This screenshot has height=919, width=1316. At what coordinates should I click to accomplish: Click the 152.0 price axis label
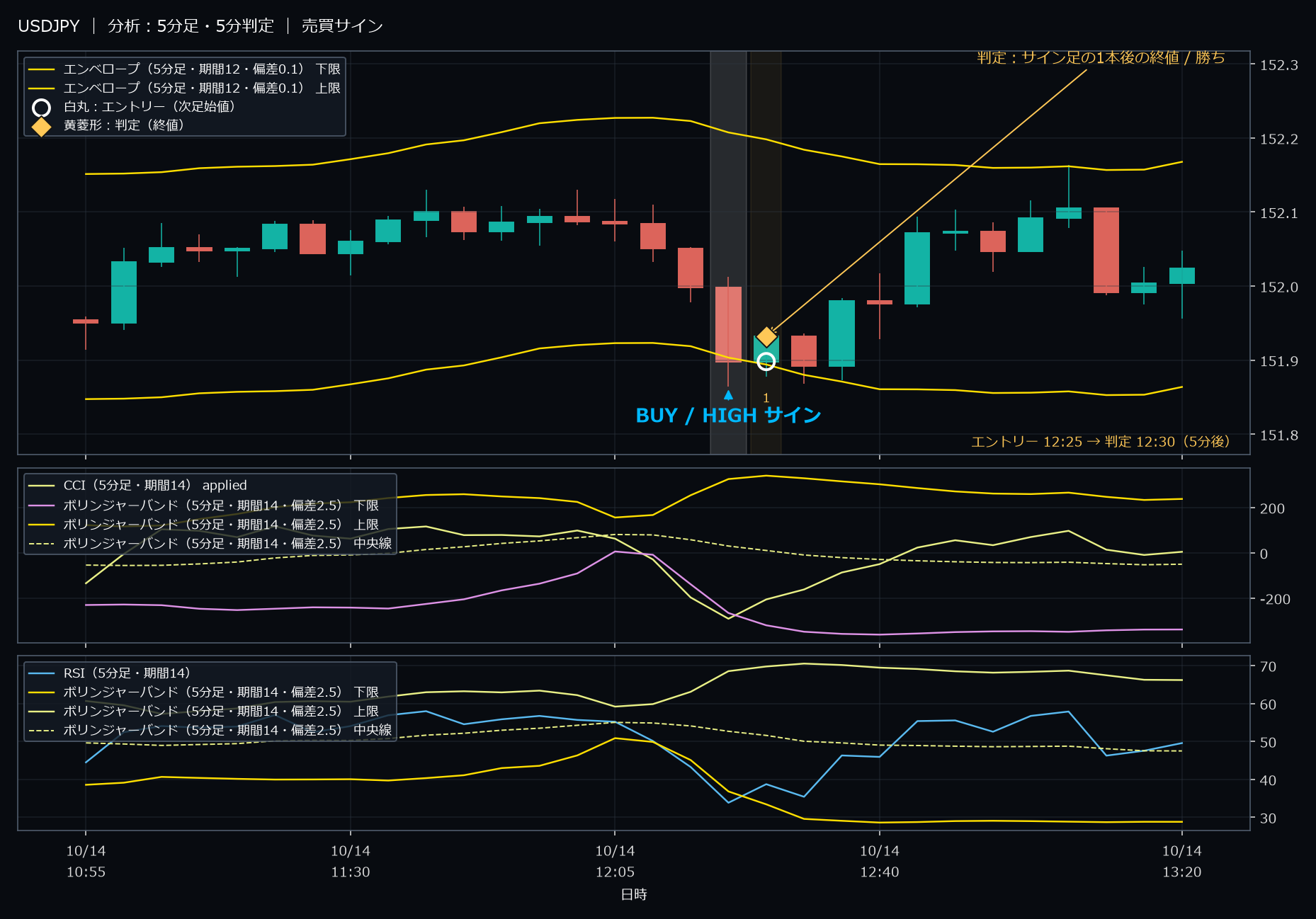tap(1279, 287)
